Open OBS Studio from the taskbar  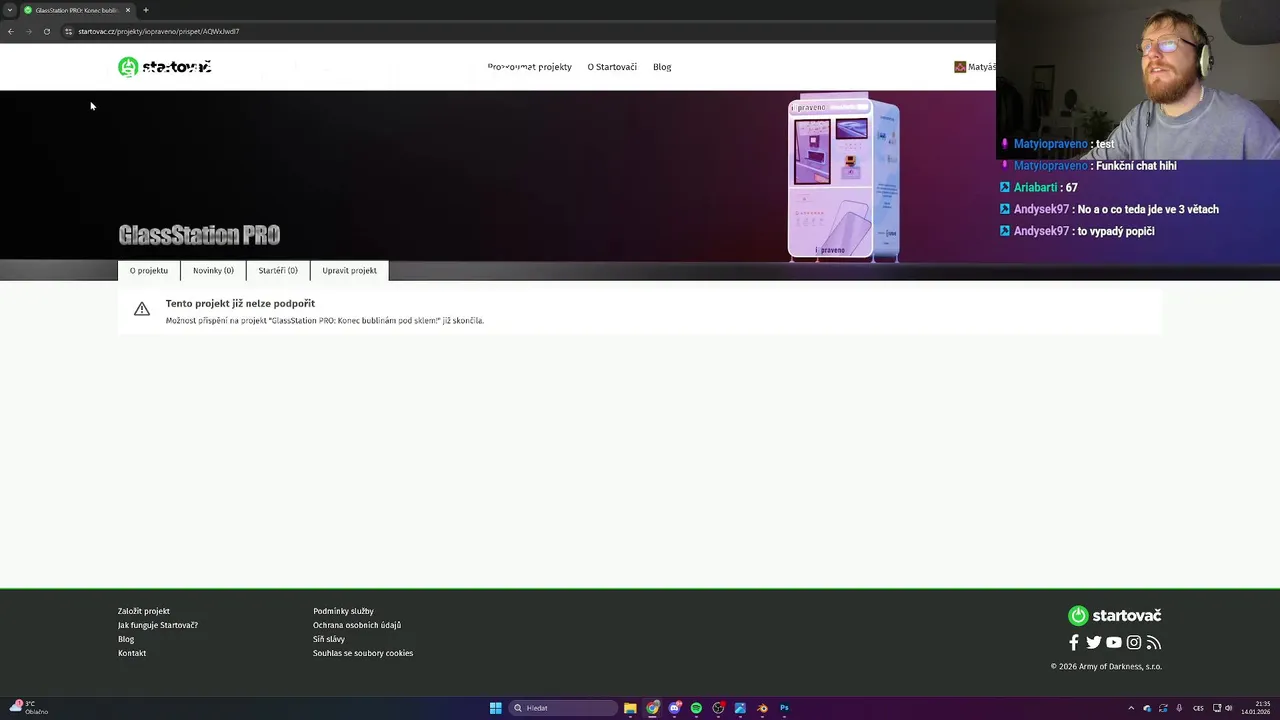pos(718,708)
